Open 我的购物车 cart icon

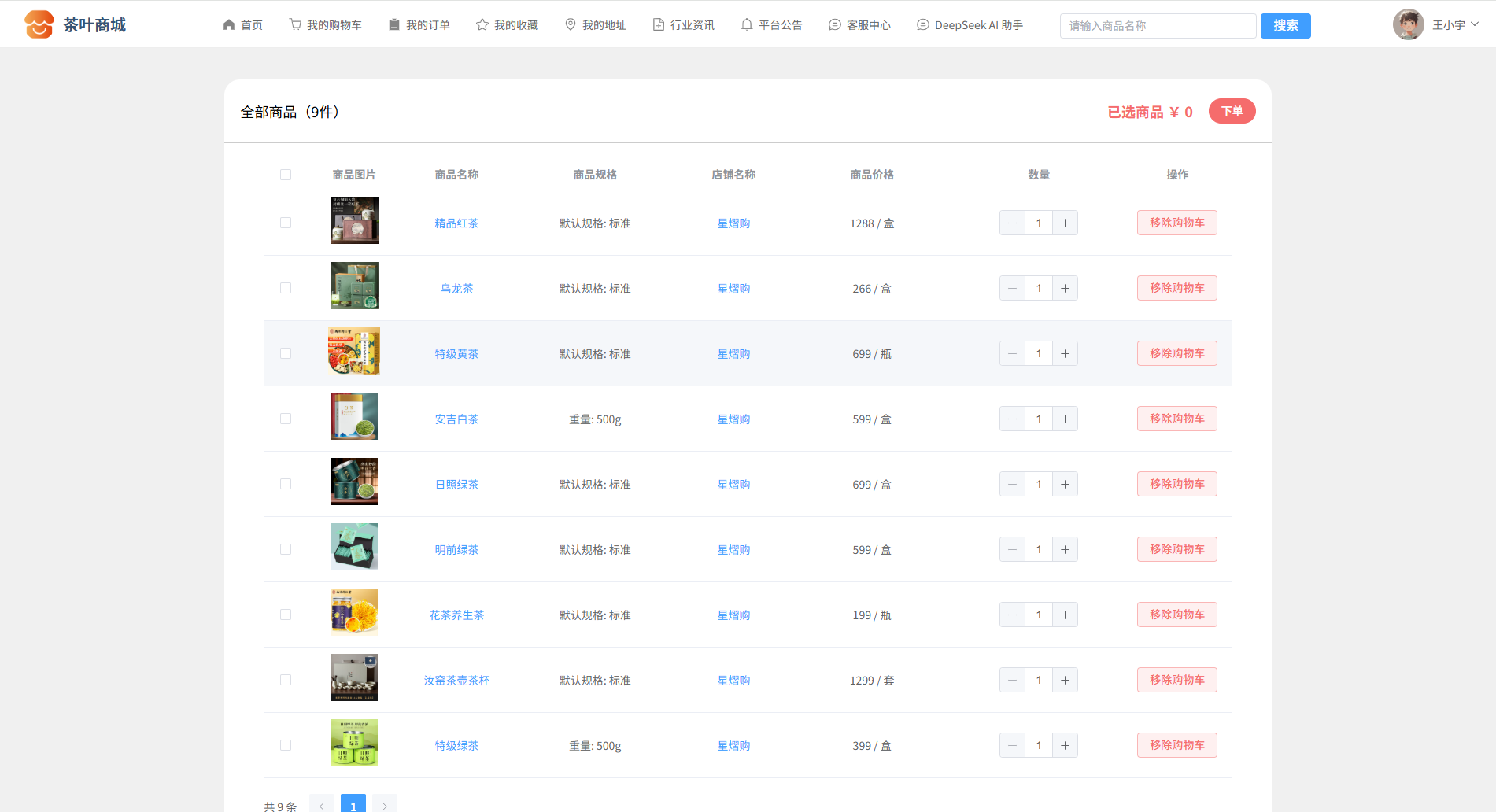pyautogui.click(x=295, y=25)
